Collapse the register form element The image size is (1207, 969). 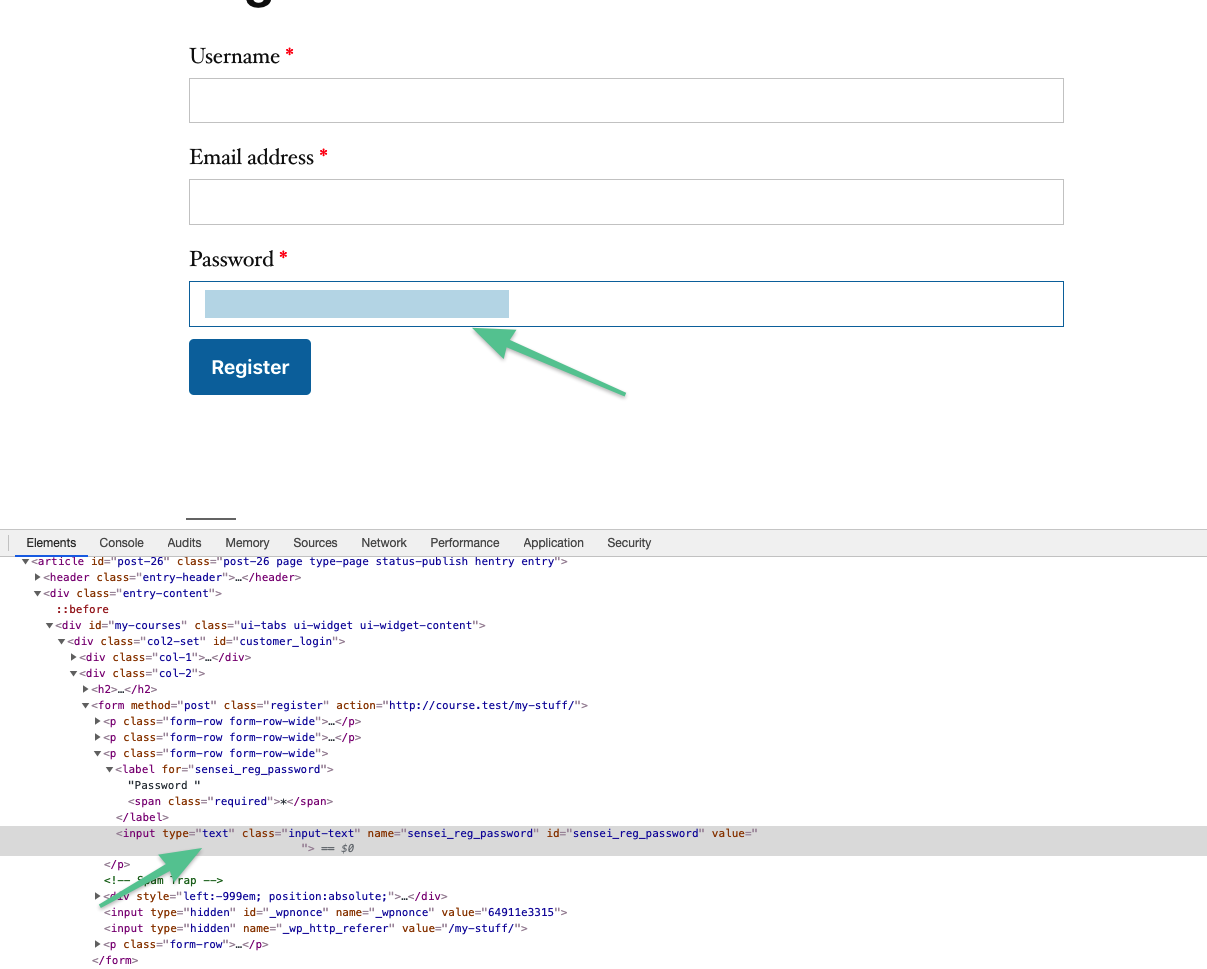coord(85,705)
